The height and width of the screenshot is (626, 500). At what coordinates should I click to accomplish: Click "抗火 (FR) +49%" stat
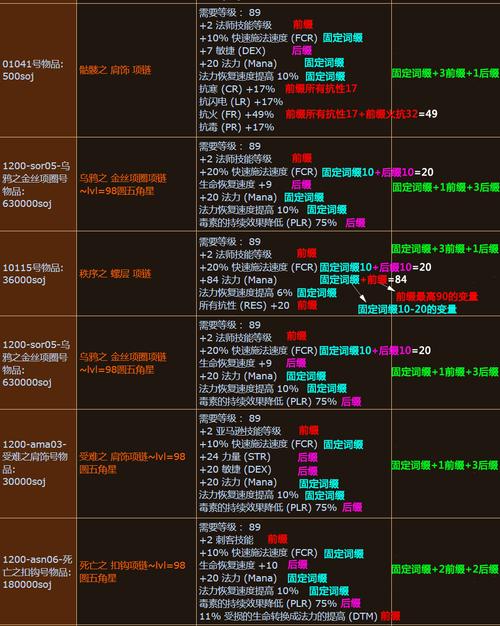(x=236, y=115)
